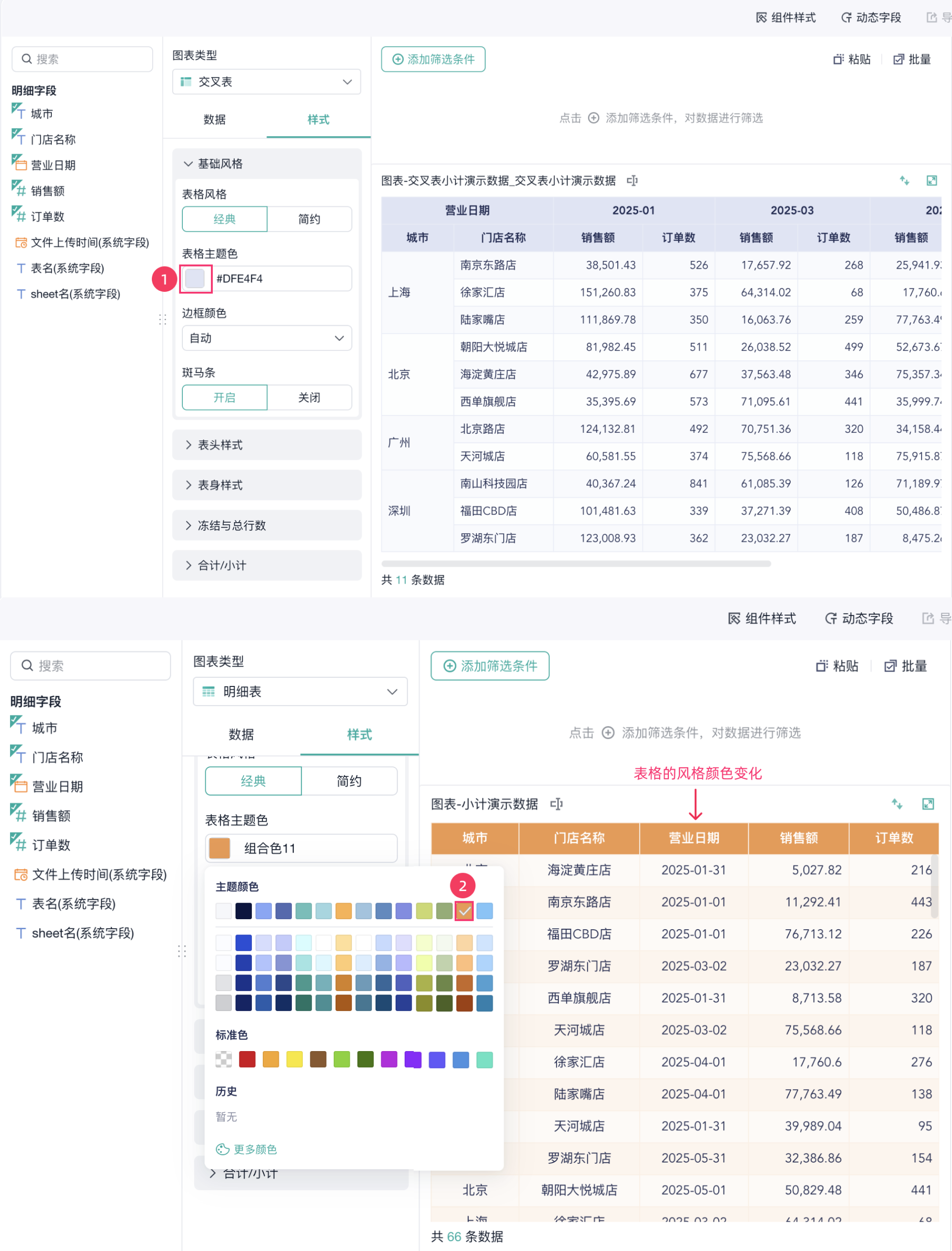The width and height of the screenshot is (952, 1251).
Task: Click the 城市 field type icon in 交叉表 panel
Action: point(18,111)
